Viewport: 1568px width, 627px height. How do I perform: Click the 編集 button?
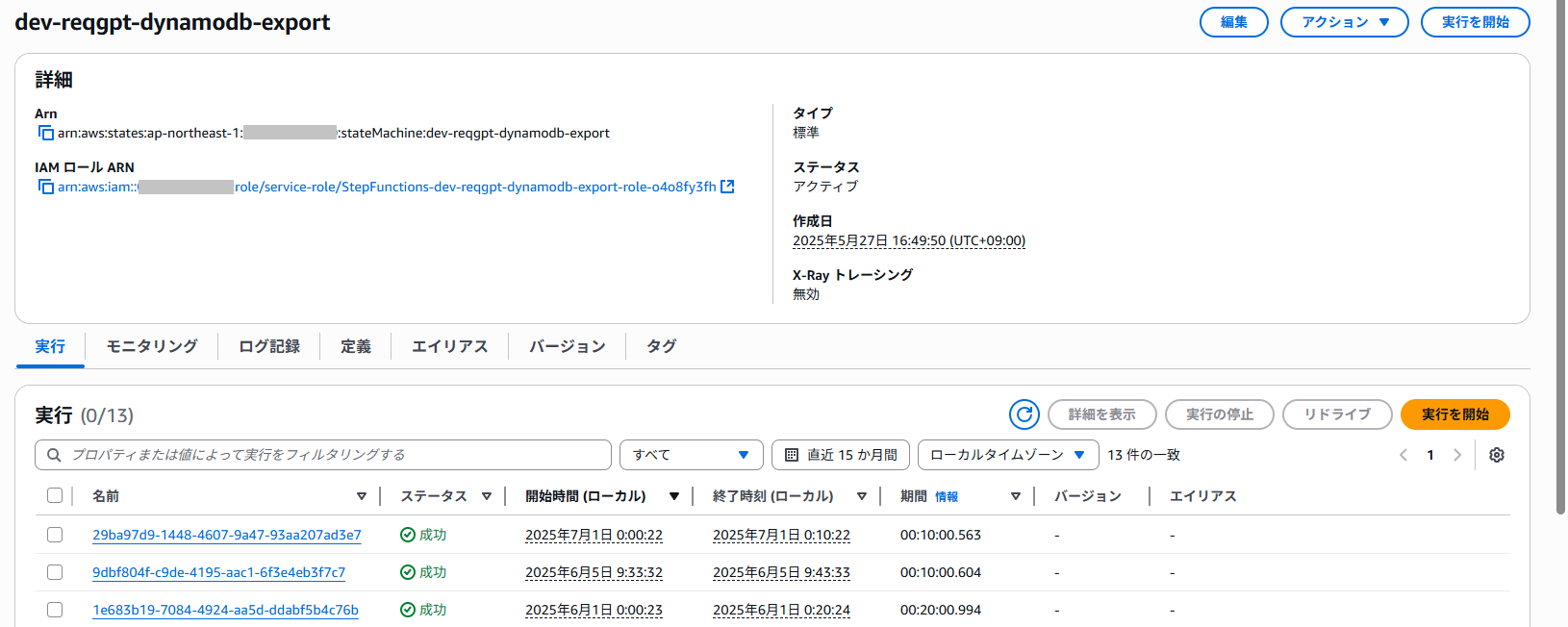[x=1234, y=22]
